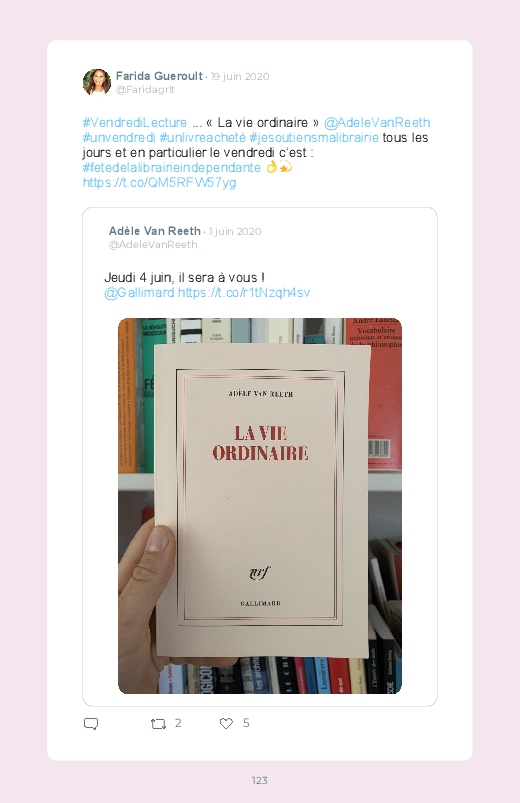Viewport: 520px width, 803px height.
Task: Open the 19 juin 2020 timestamp
Action: click(x=240, y=76)
